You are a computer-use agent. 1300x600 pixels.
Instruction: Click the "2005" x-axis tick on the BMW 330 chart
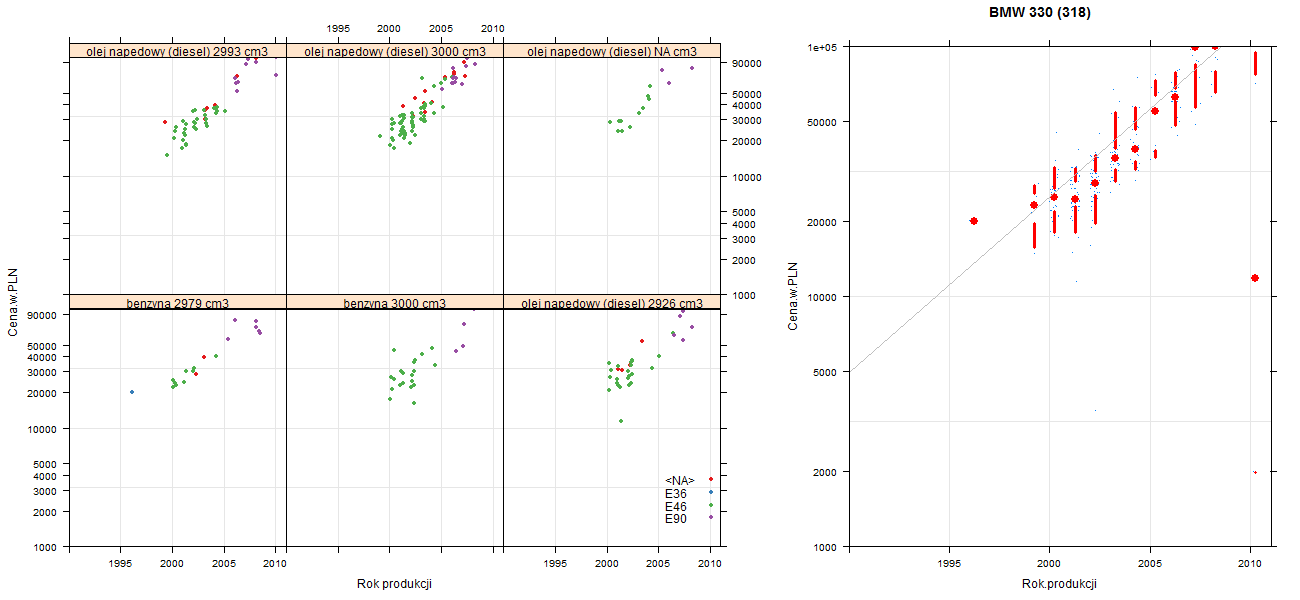click(x=1150, y=564)
